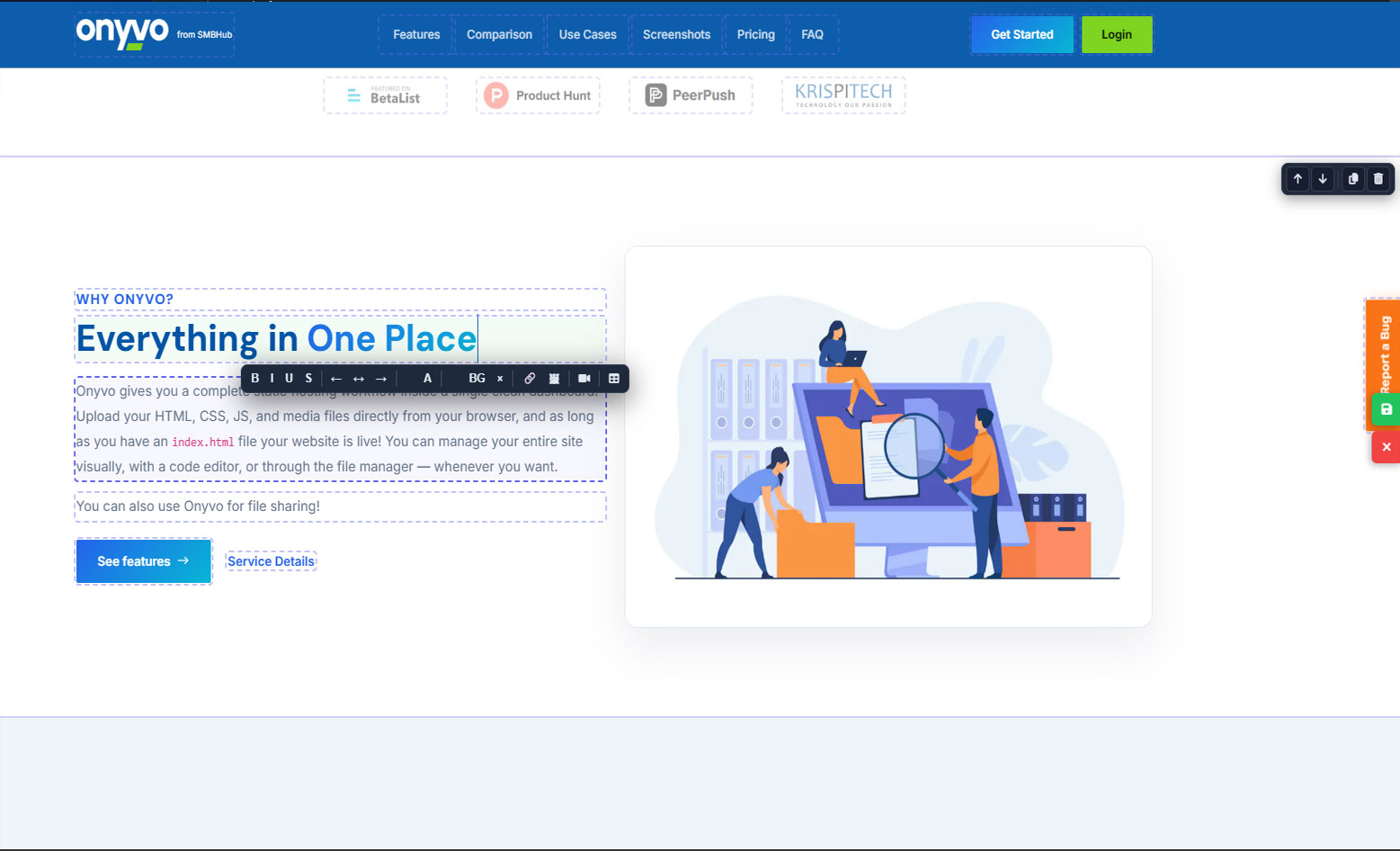Click the Get Started button
Image resolution: width=1400 pixels, height=851 pixels.
[1021, 34]
